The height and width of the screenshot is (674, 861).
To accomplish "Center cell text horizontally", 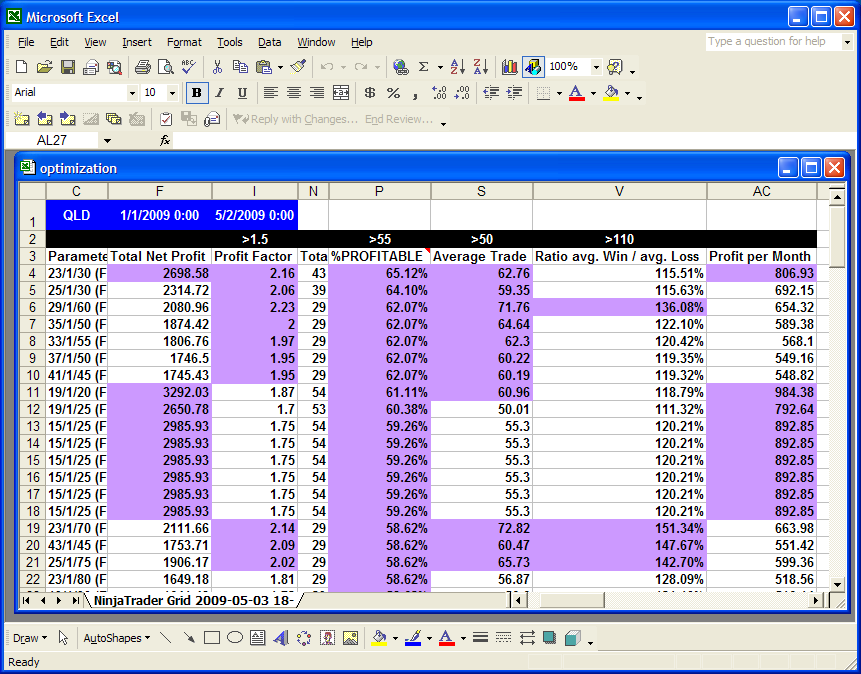I will [x=294, y=93].
